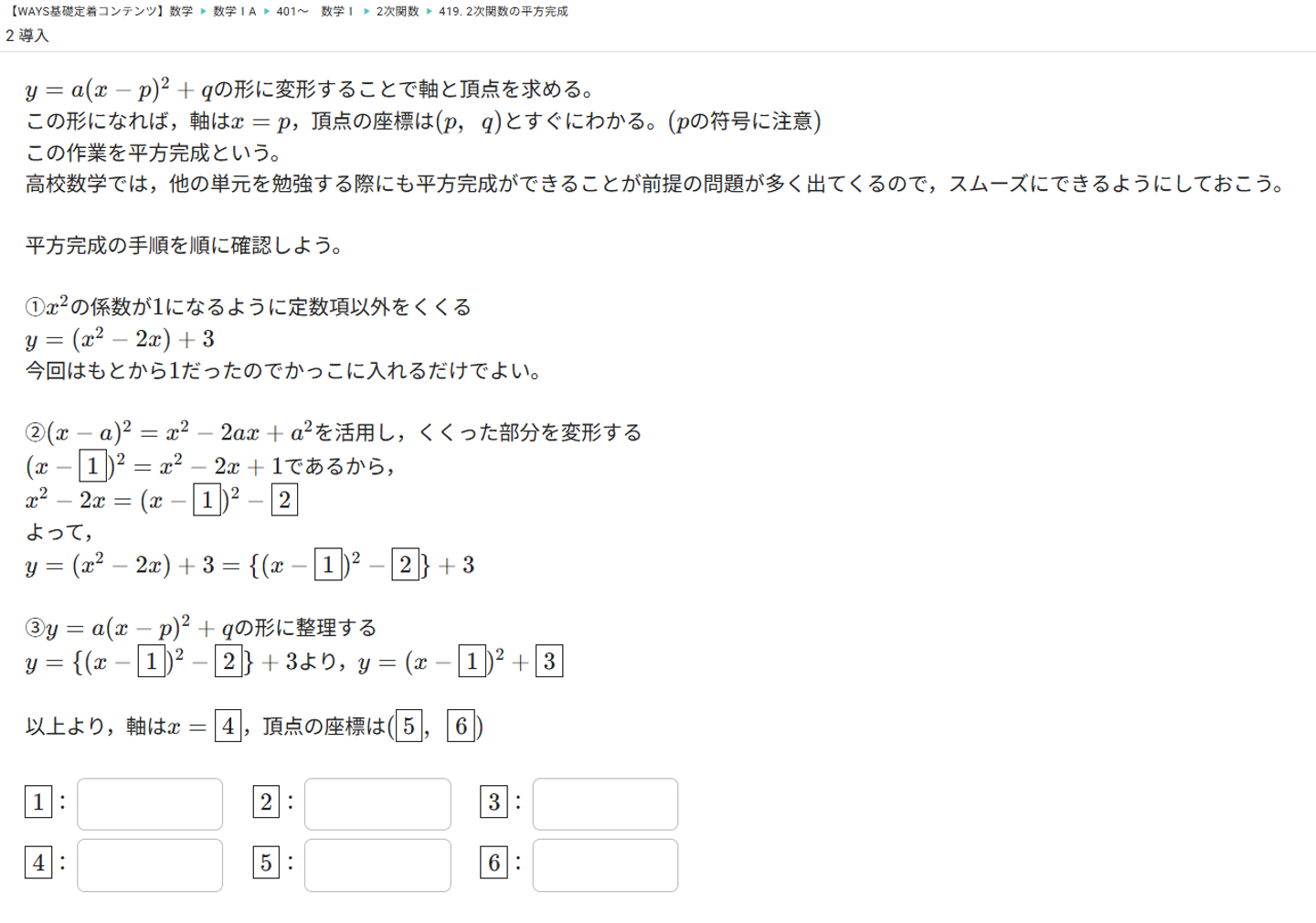The height and width of the screenshot is (923, 1316).
Task: Go to the 数学ⅠA breadcrumb level
Action: pos(234,12)
